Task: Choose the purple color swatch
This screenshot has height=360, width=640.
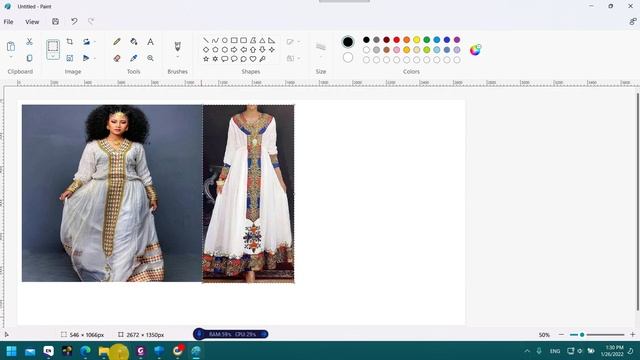Action: coord(457,40)
